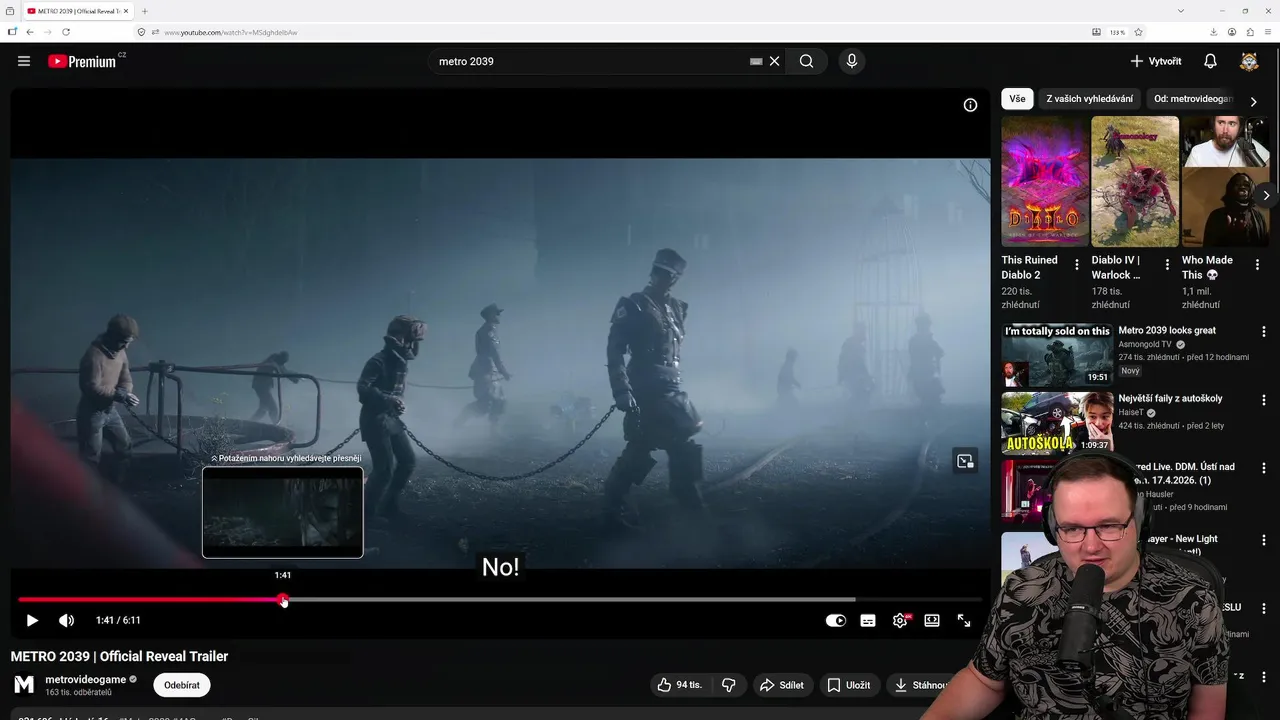The height and width of the screenshot is (720, 1280).
Task: Open the account avatar menu
Action: [x=1249, y=61]
